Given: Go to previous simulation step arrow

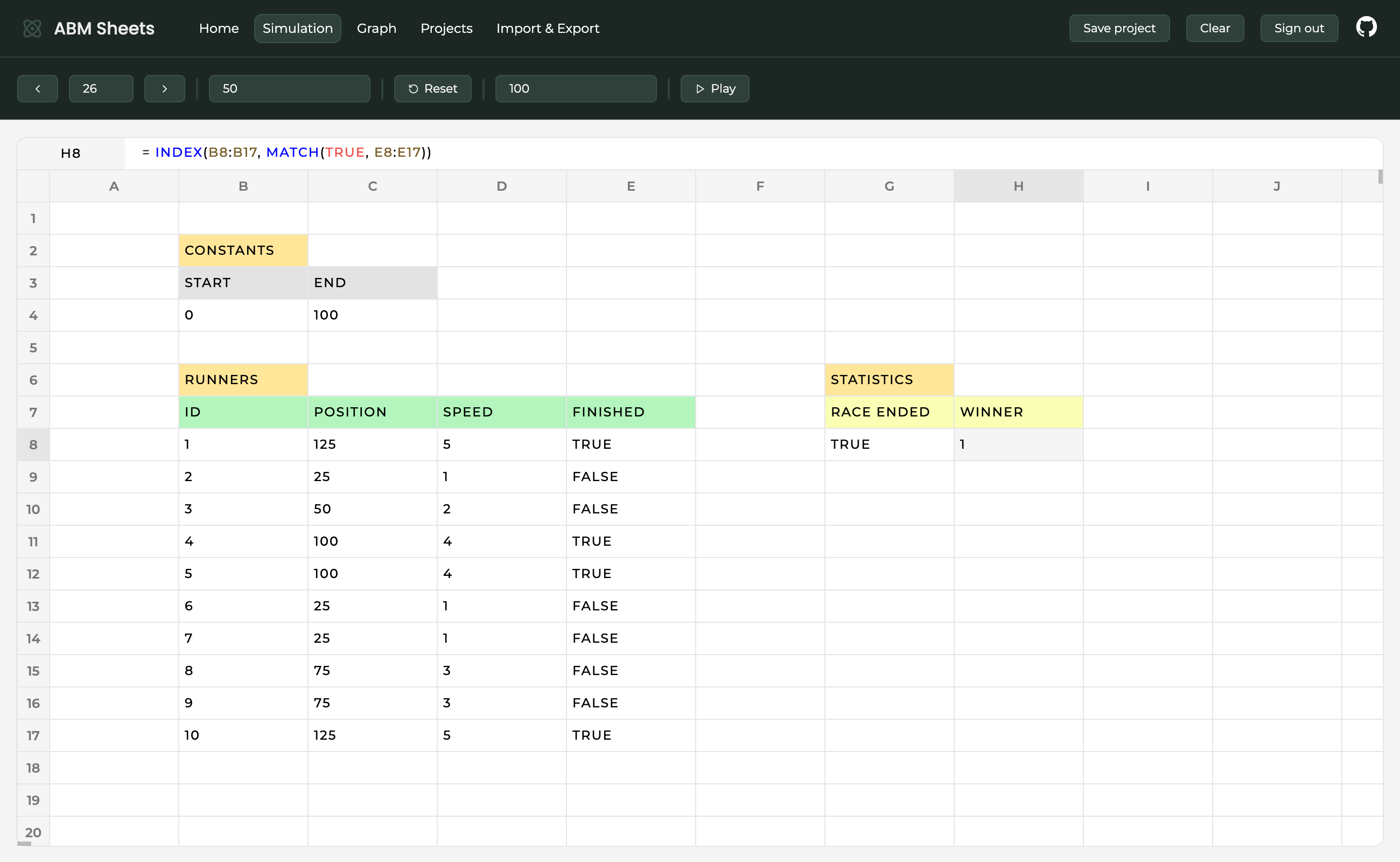Looking at the screenshot, I should coord(38,89).
